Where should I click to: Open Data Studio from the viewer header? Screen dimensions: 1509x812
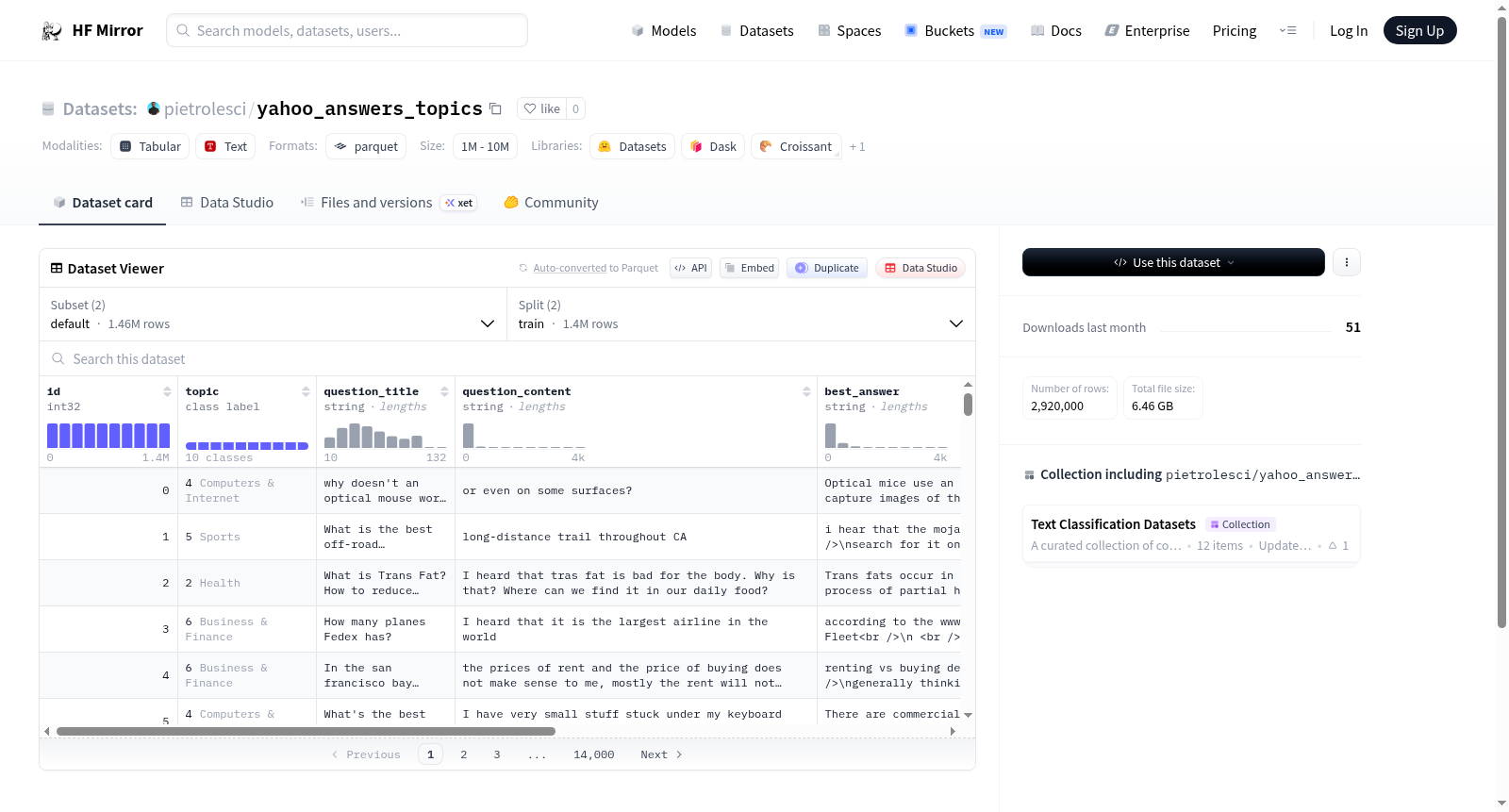pos(920,268)
